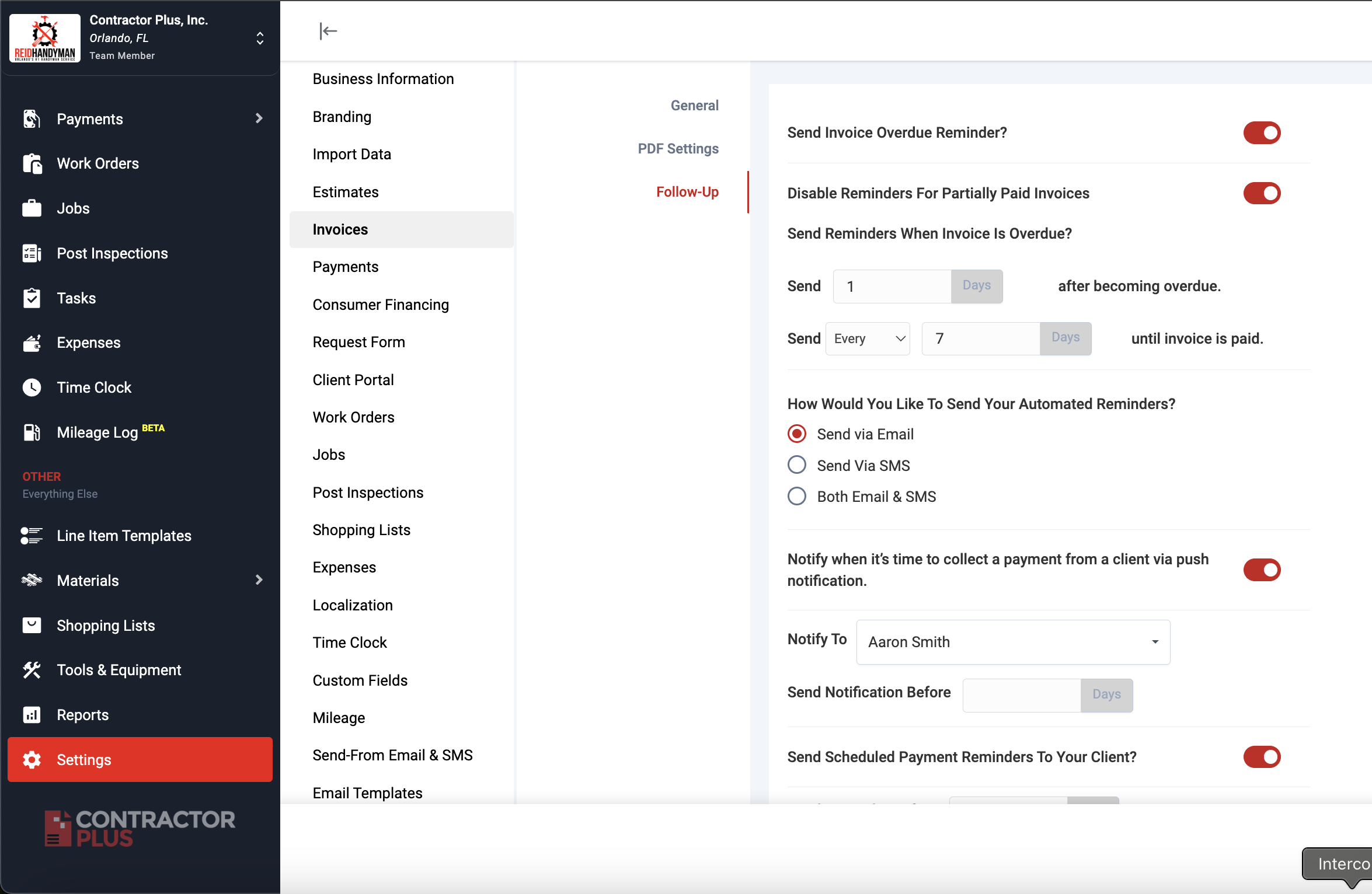Click the Reports chart icon
Screen dimensions: 1372x894
pos(32,715)
